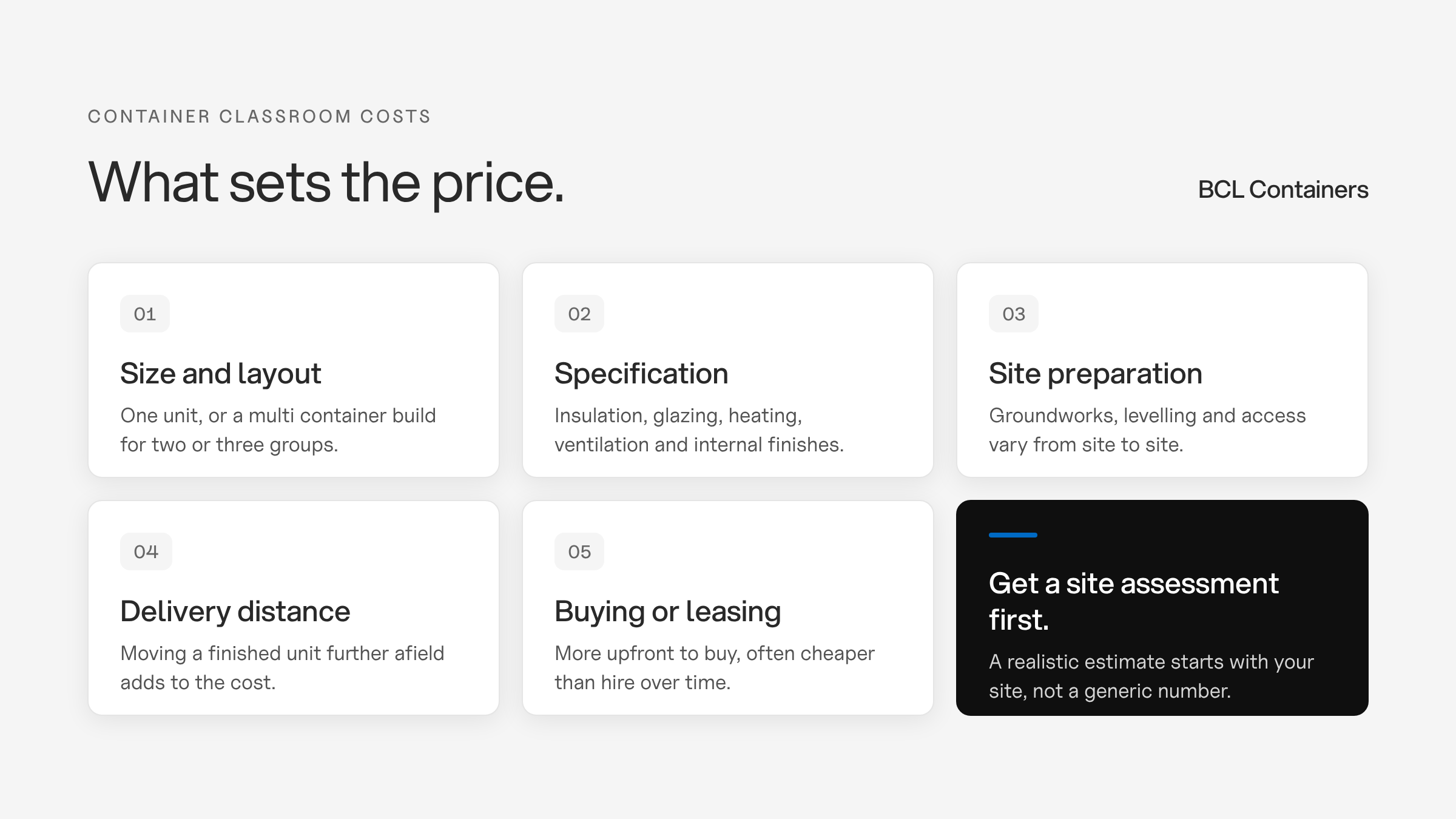The width and height of the screenshot is (1456, 819).
Task: Click the 04 number badge
Action: (x=146, y=551)
